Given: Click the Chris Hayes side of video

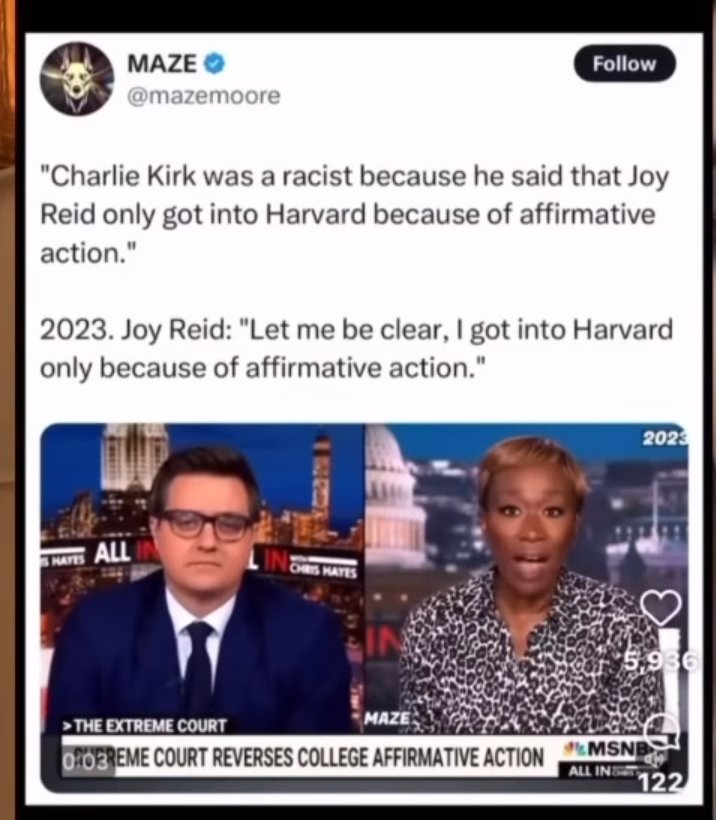Looking at the screenshot, I should (202, 579).
